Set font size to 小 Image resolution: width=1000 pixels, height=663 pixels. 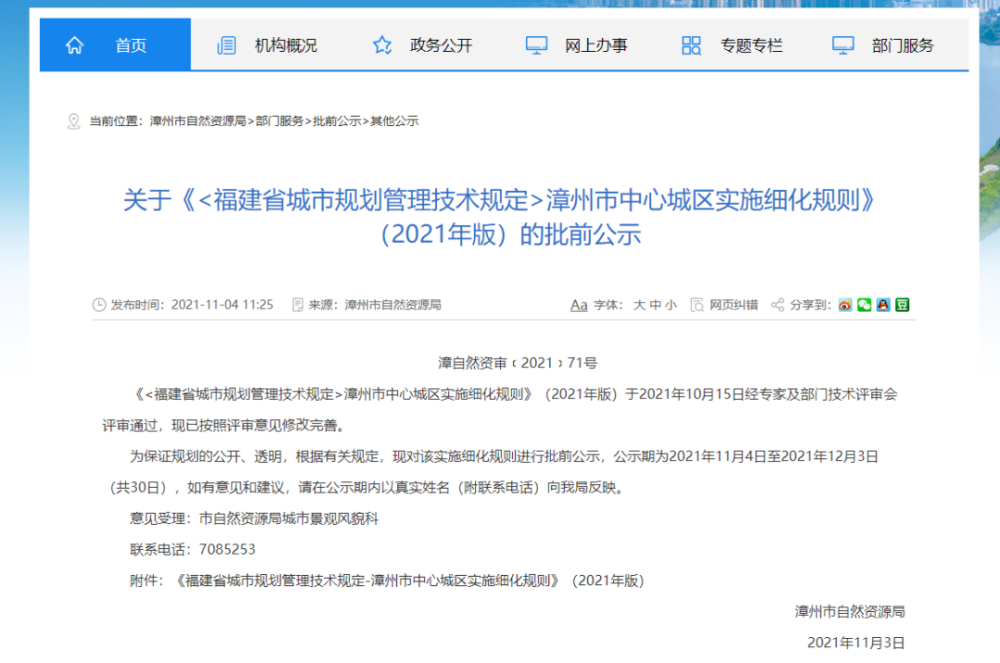tap(671, 305)
